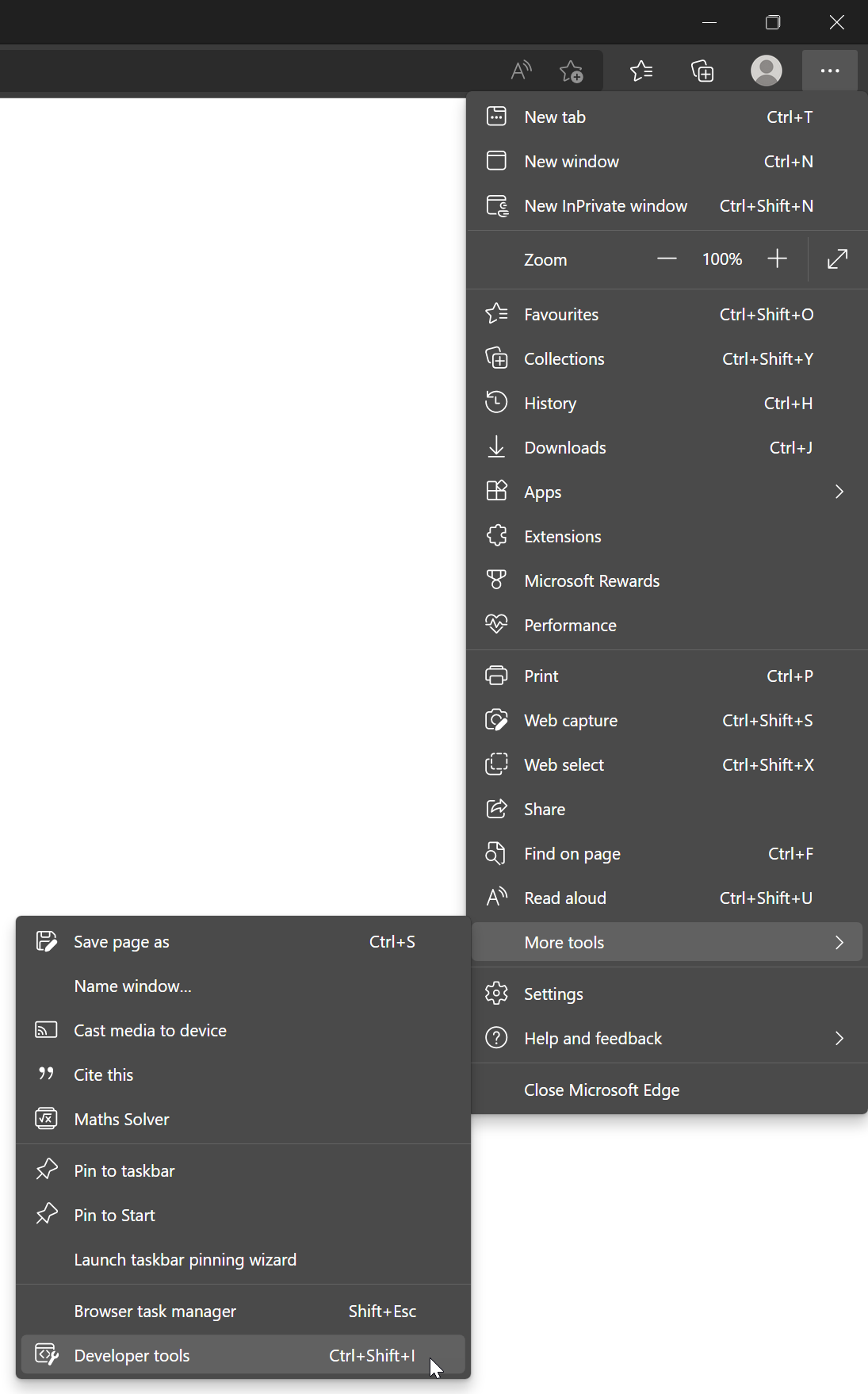868x1394 pixels.
Task: Minimize the Edge window
Action: pyautogui.click(x=709, y=22)
